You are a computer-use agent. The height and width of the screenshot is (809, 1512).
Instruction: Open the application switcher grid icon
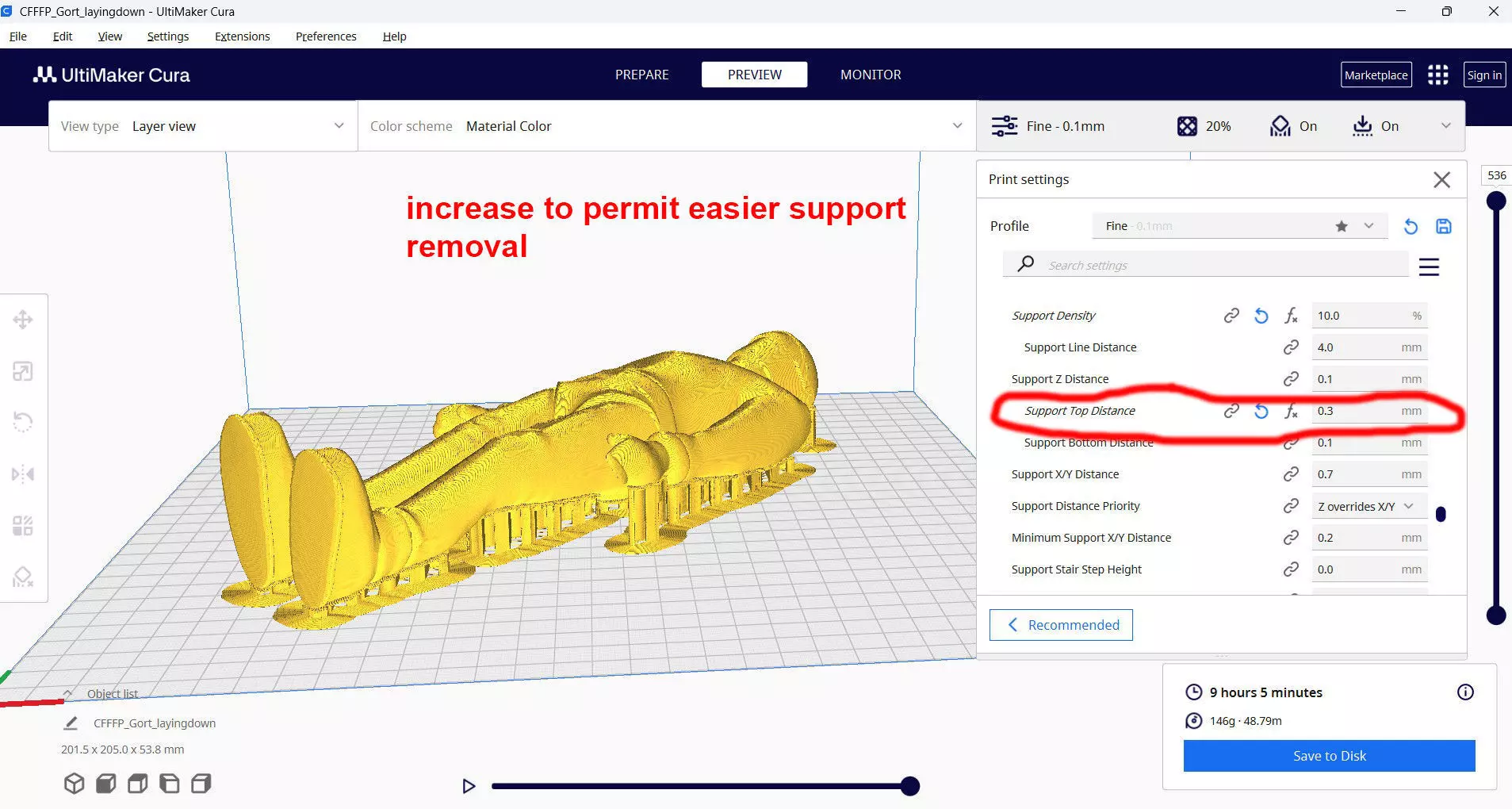1437,75
